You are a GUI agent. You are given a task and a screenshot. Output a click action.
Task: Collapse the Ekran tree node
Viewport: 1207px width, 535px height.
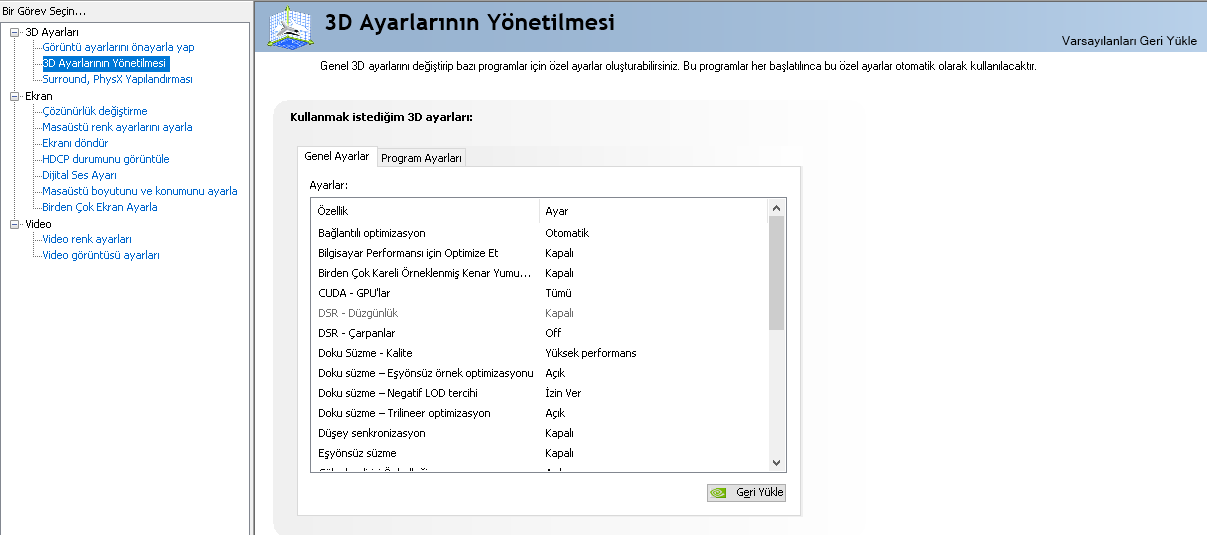[14, 96]
